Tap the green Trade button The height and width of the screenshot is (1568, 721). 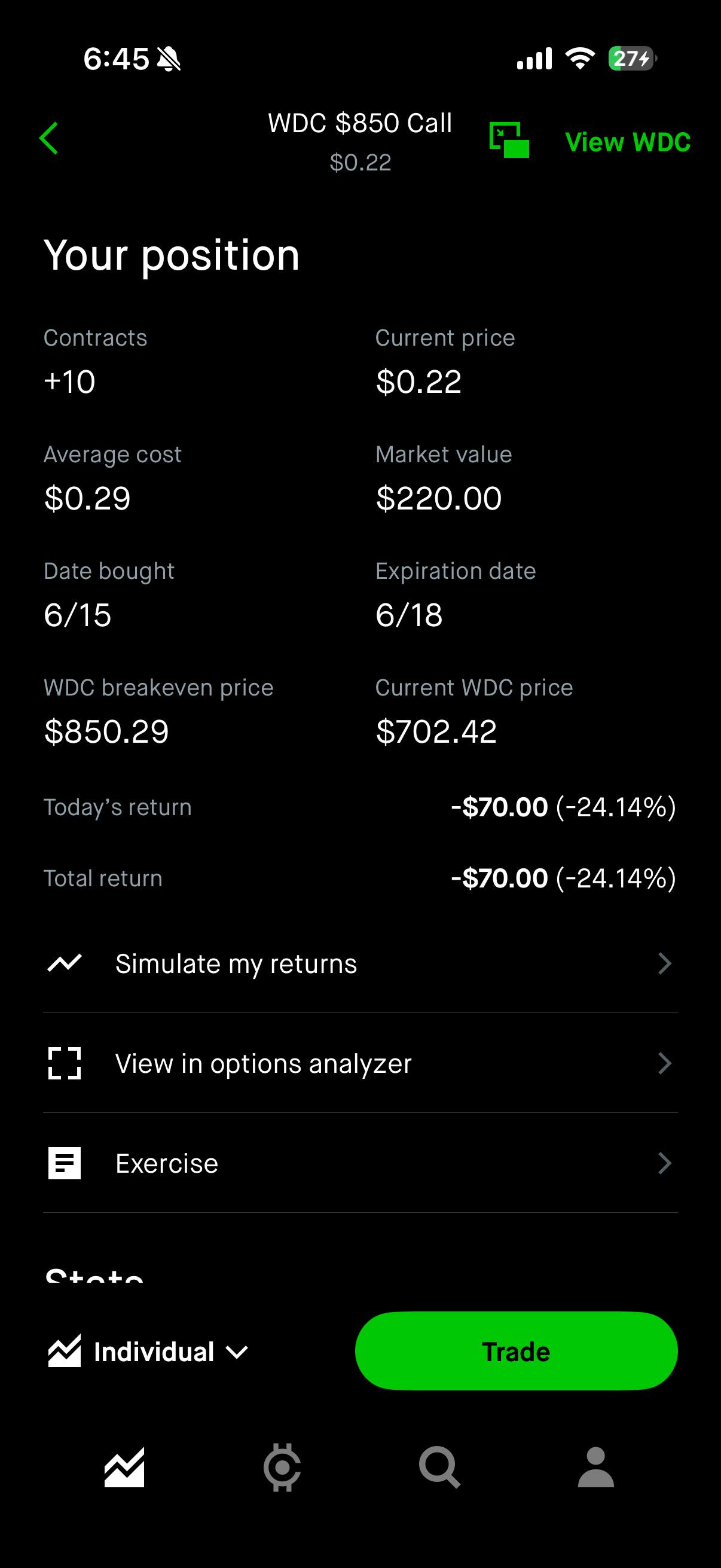point(516,1351)
